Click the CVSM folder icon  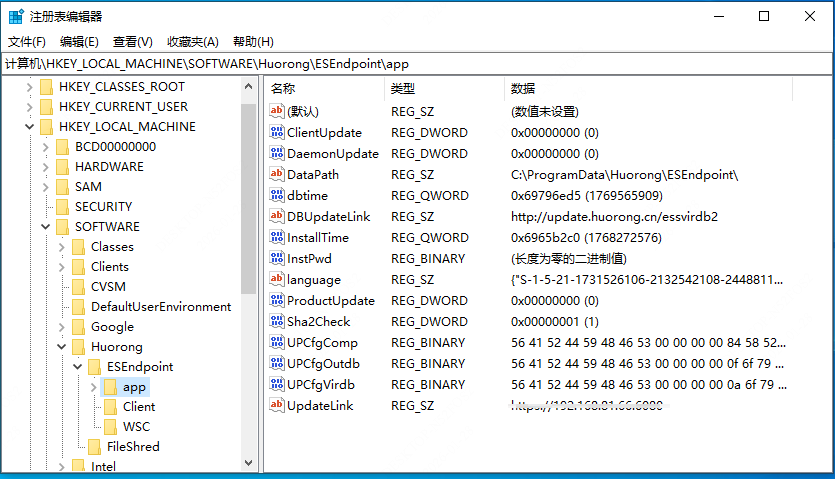click(x=78, y=287)
